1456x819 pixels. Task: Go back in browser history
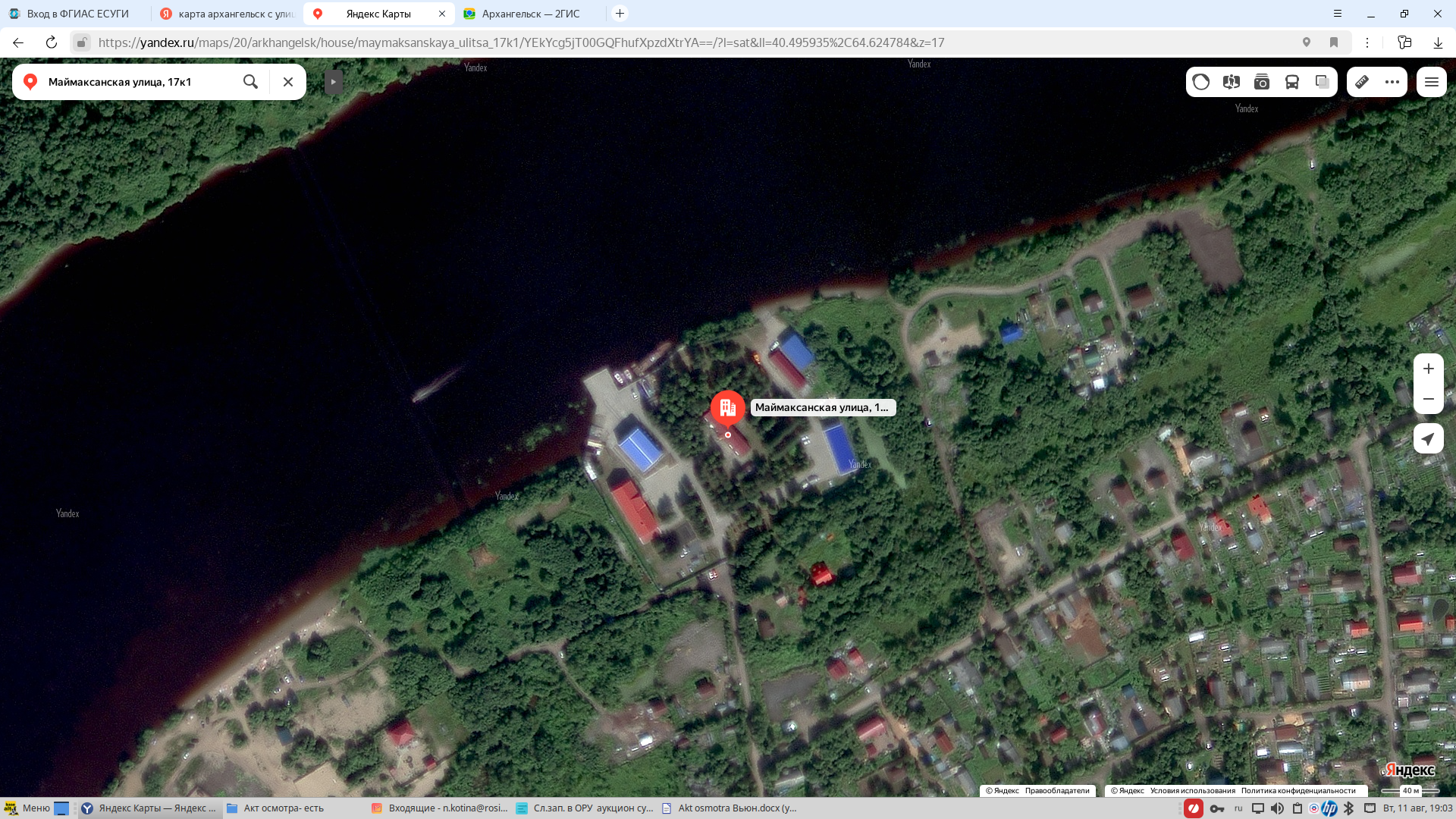[x=18, y=42]
